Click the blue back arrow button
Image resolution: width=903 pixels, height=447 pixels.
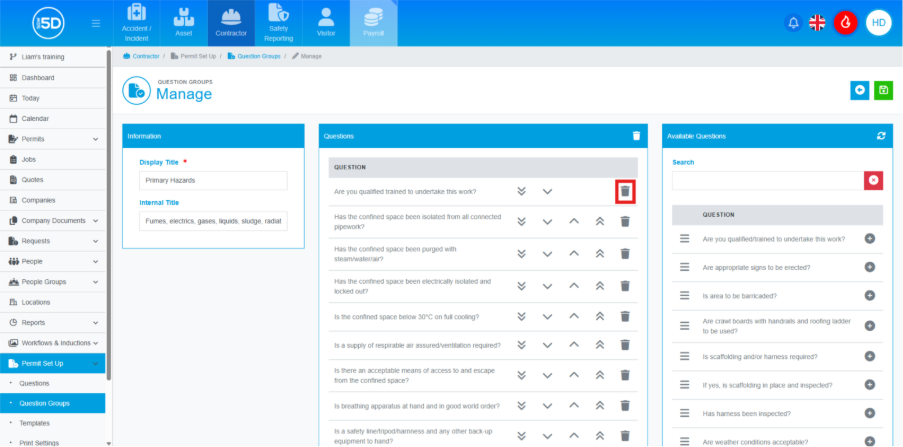pos(859,90)
